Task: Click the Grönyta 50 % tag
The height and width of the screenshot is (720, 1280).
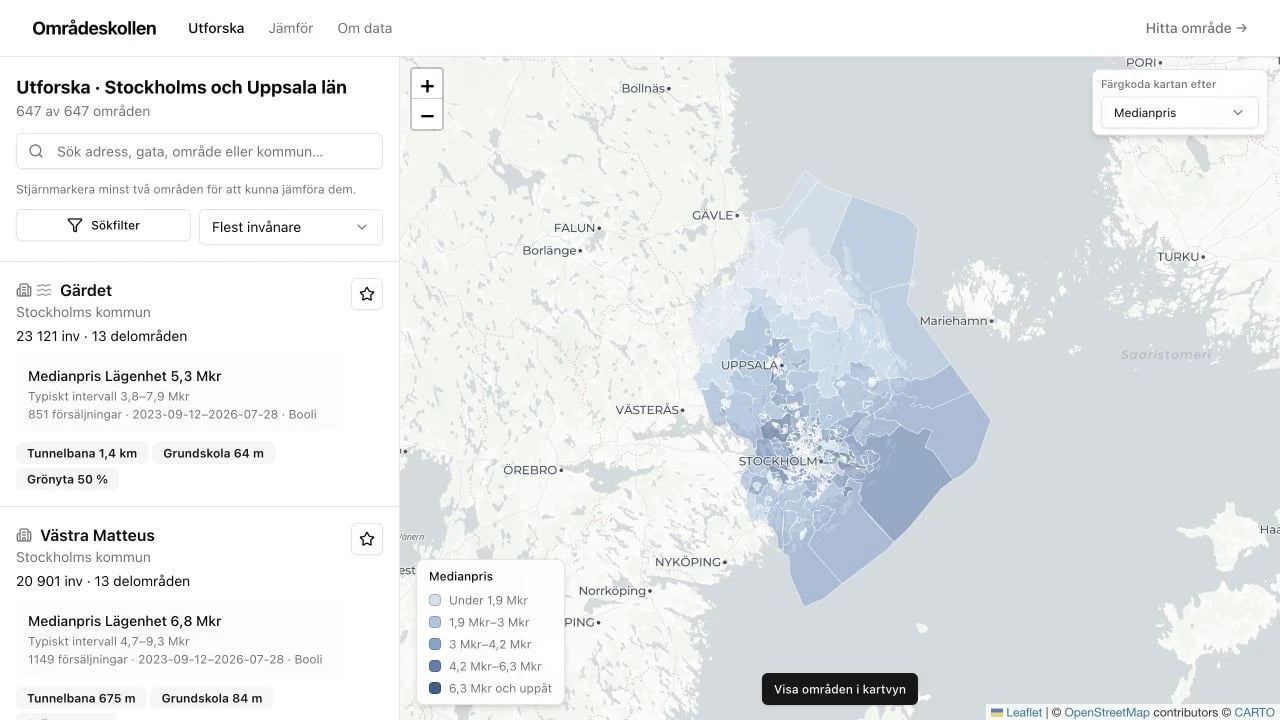Action: [67, 479]
